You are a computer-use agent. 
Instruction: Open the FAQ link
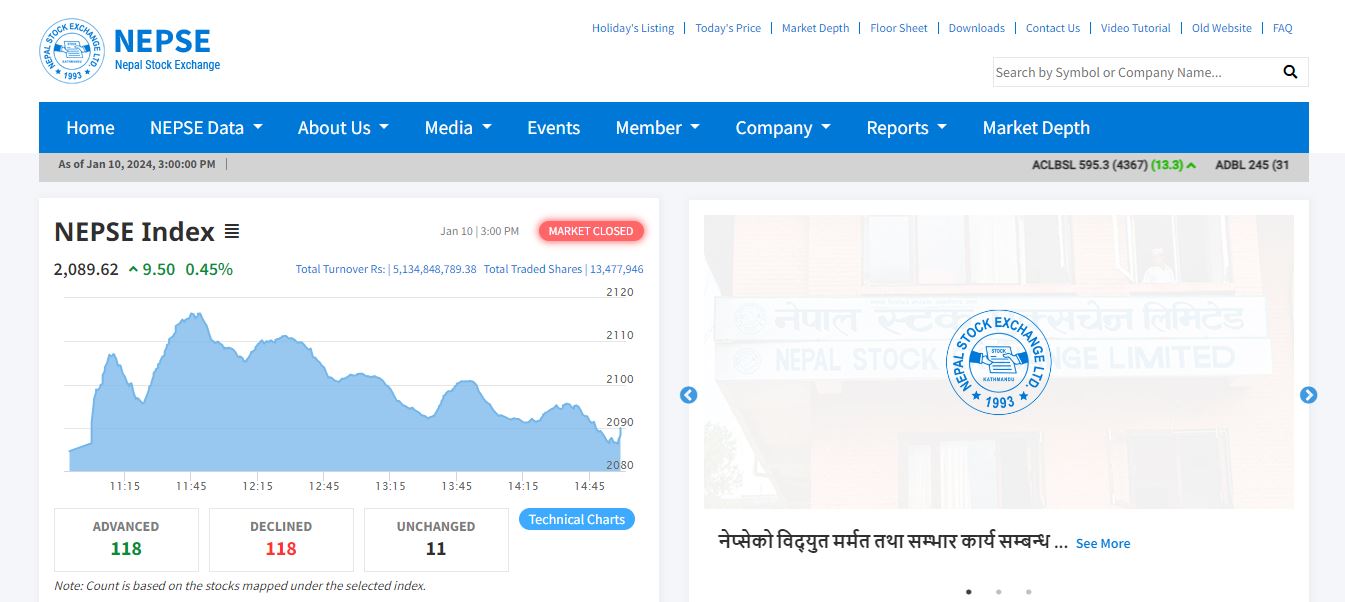pyautogui.click(x=1283, y=28)
